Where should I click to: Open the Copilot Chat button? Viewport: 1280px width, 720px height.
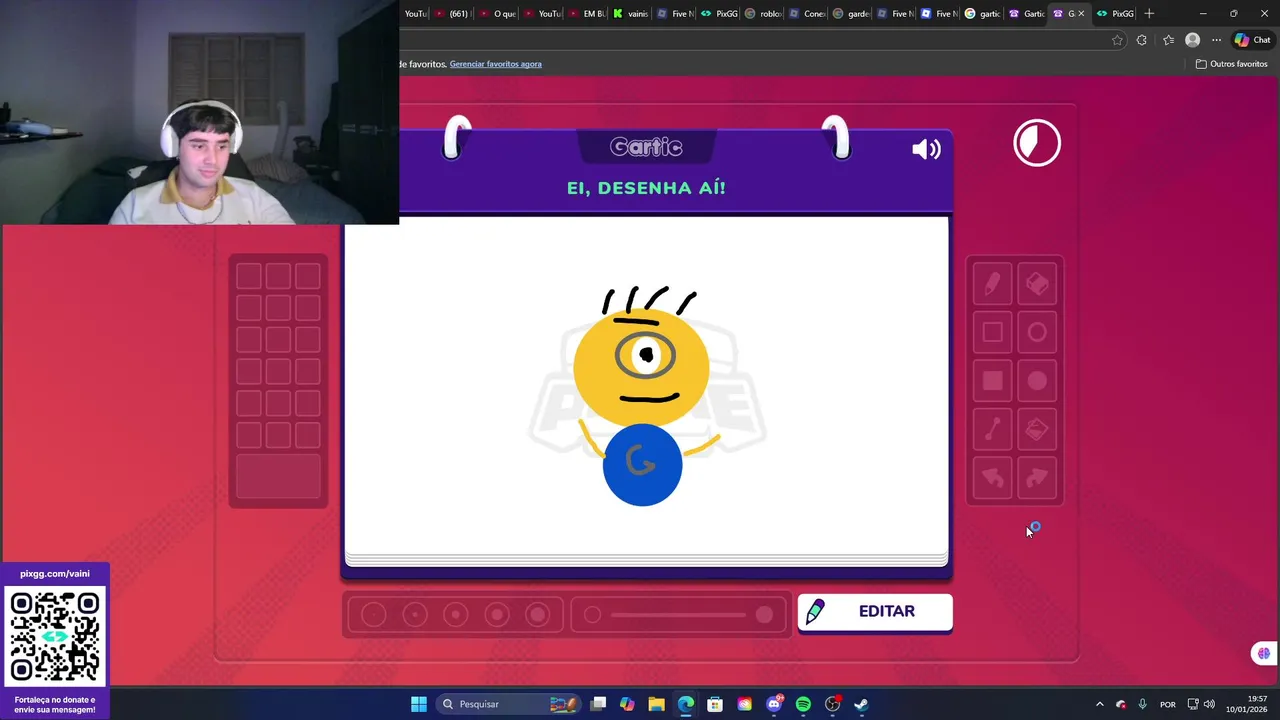[1252, 40]
